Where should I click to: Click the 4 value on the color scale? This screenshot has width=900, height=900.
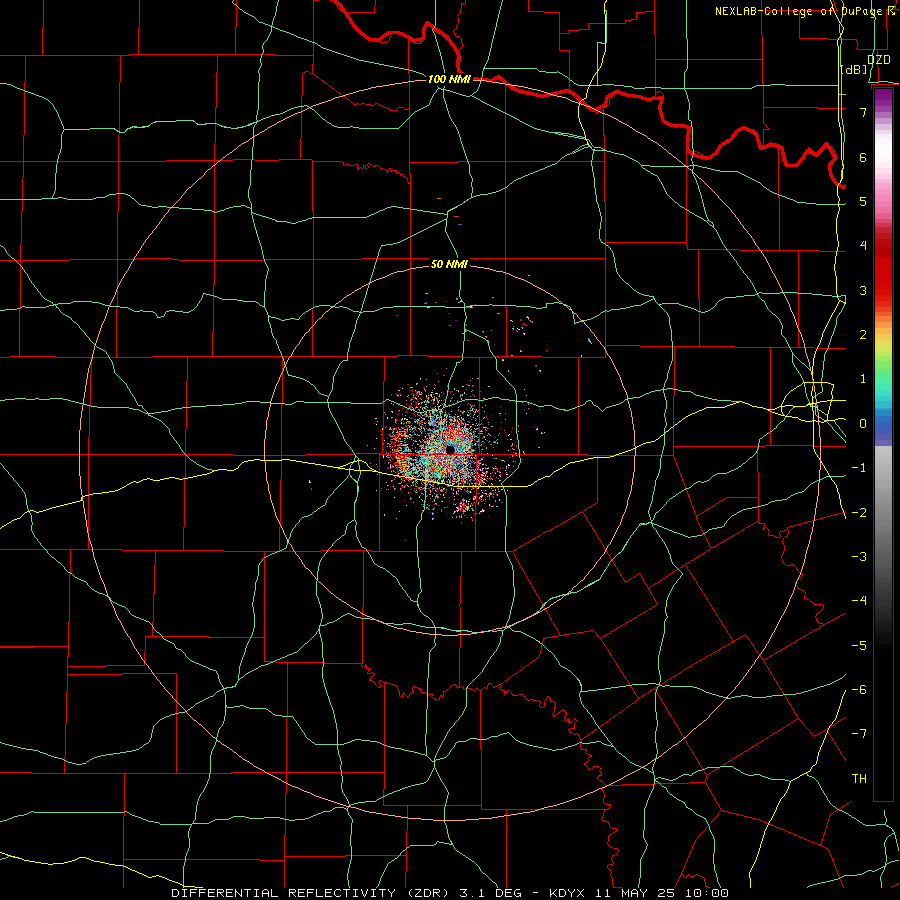tap(863, 245)
